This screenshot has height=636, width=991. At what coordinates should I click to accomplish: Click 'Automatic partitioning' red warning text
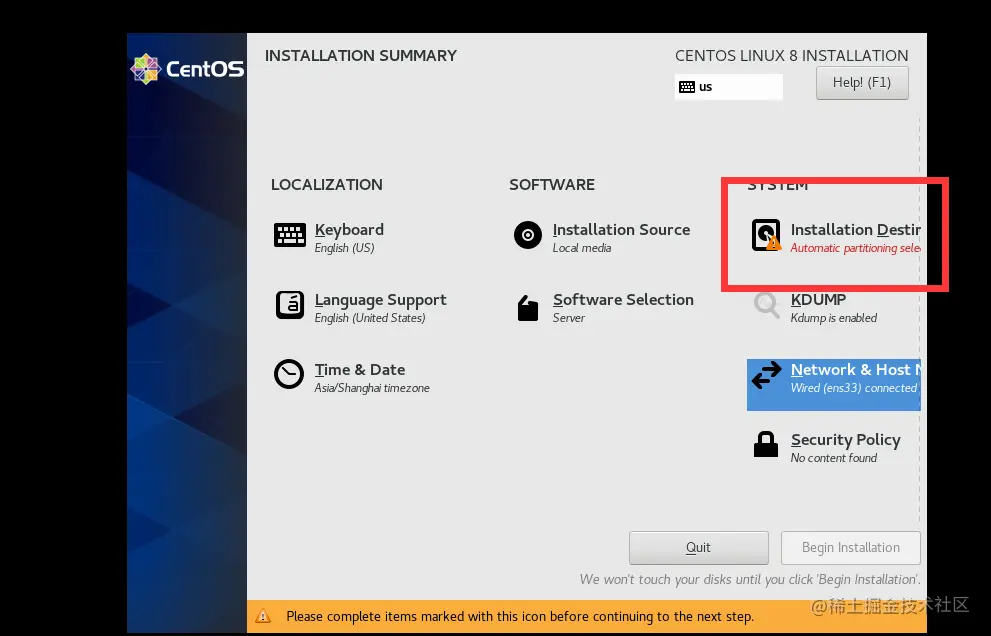click(855, 248)
